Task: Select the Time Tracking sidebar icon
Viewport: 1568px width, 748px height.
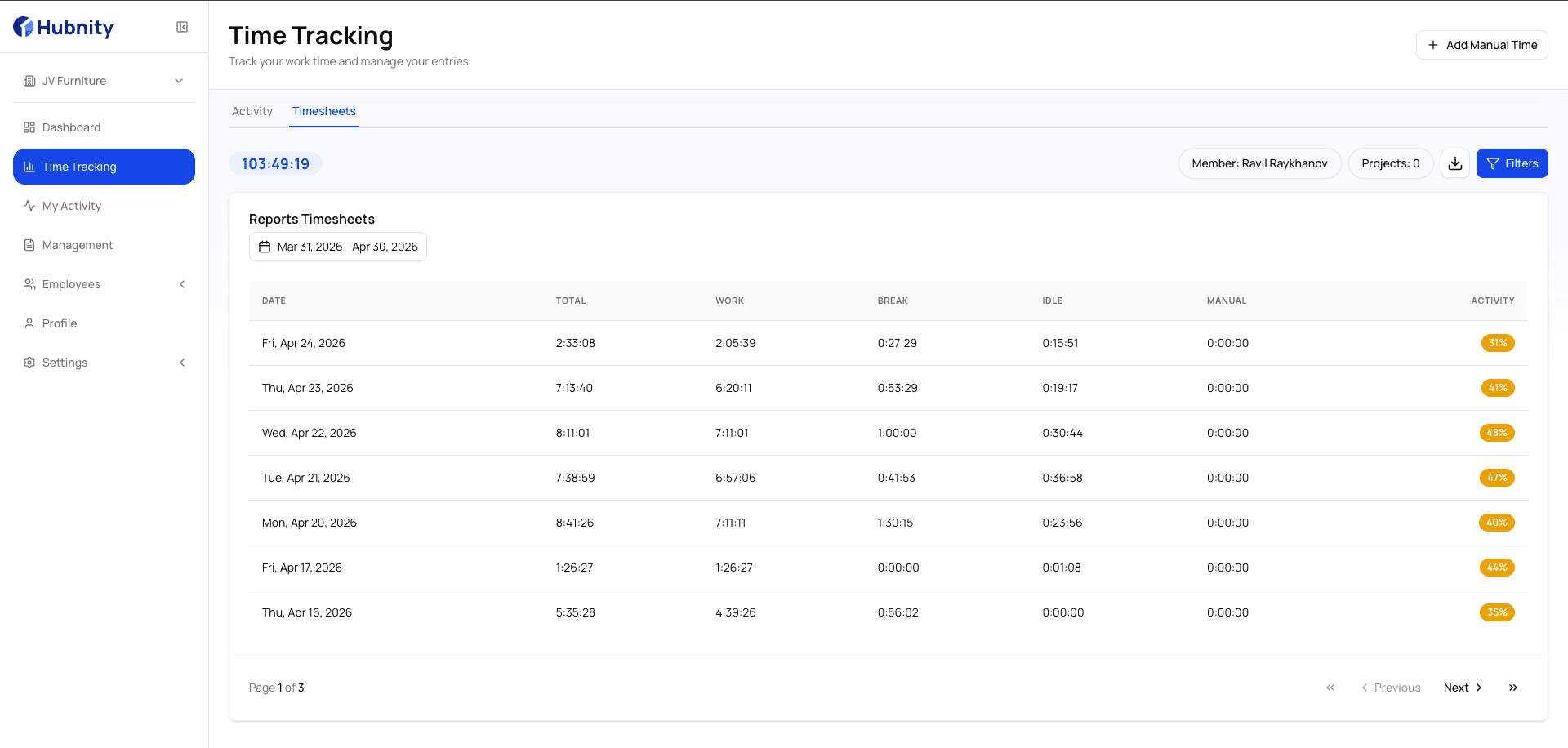Action: pos(29,167)
